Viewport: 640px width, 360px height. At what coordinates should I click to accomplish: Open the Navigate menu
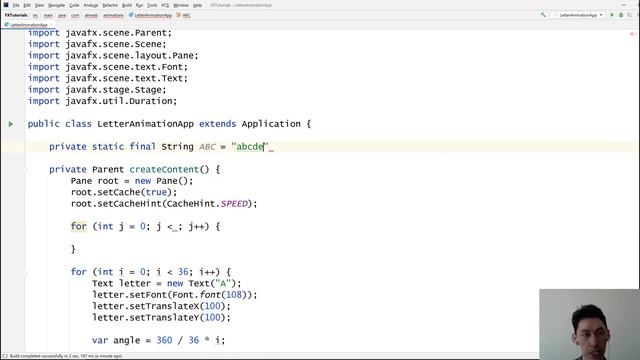coord(56,5)
